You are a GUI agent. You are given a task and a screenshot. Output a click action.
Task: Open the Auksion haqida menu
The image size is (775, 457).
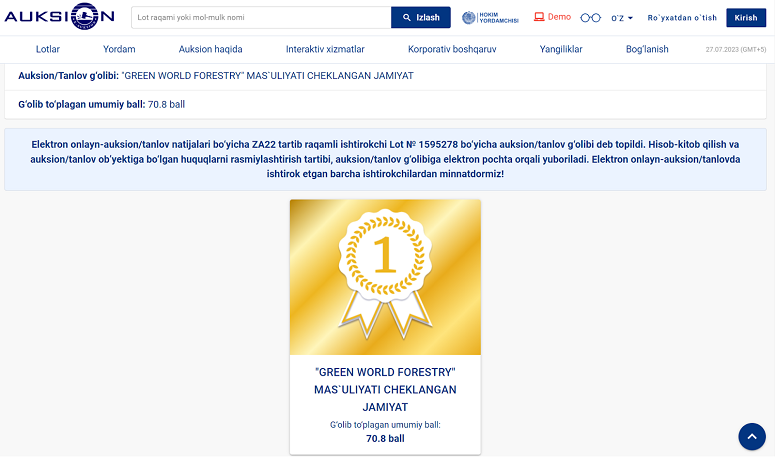(211, 49)
